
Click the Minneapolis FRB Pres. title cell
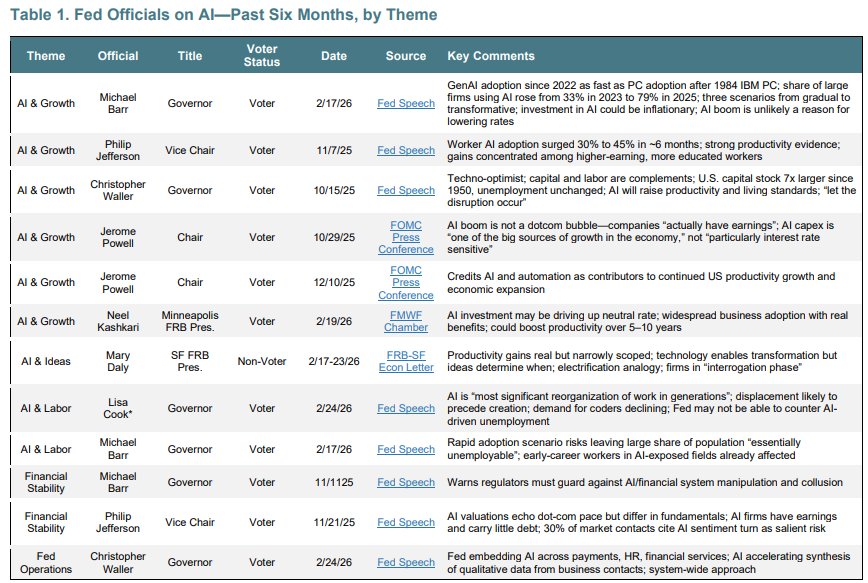pos(190,321)
